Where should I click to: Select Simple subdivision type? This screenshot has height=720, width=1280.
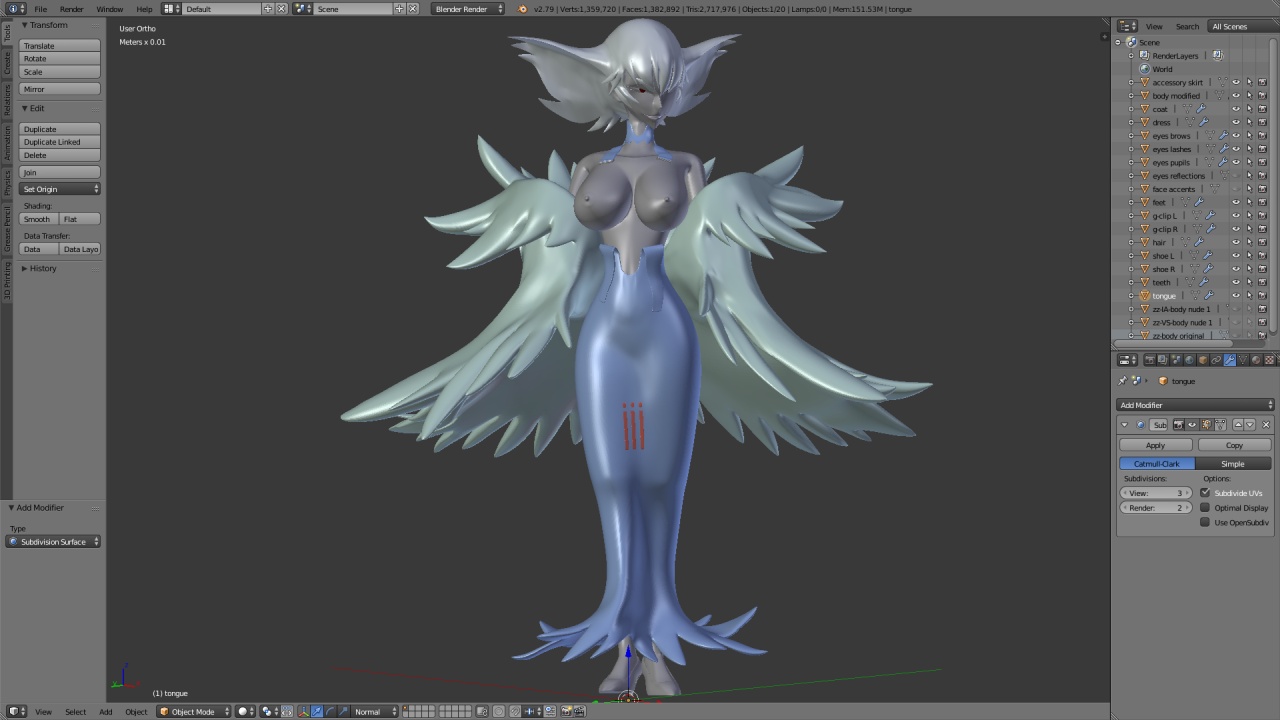click(x=1233, y=464)
